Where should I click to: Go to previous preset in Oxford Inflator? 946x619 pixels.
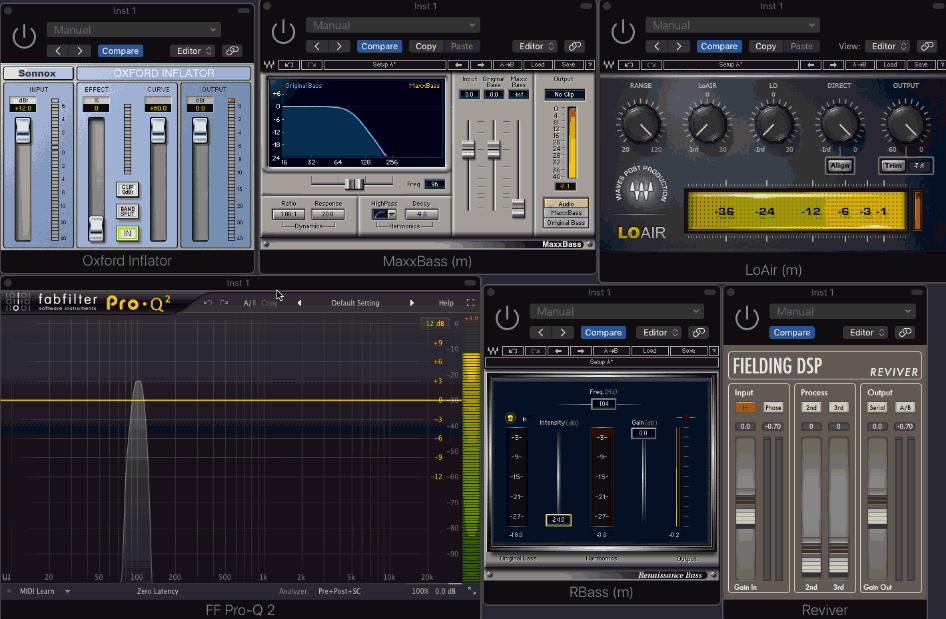pos(58,51)
